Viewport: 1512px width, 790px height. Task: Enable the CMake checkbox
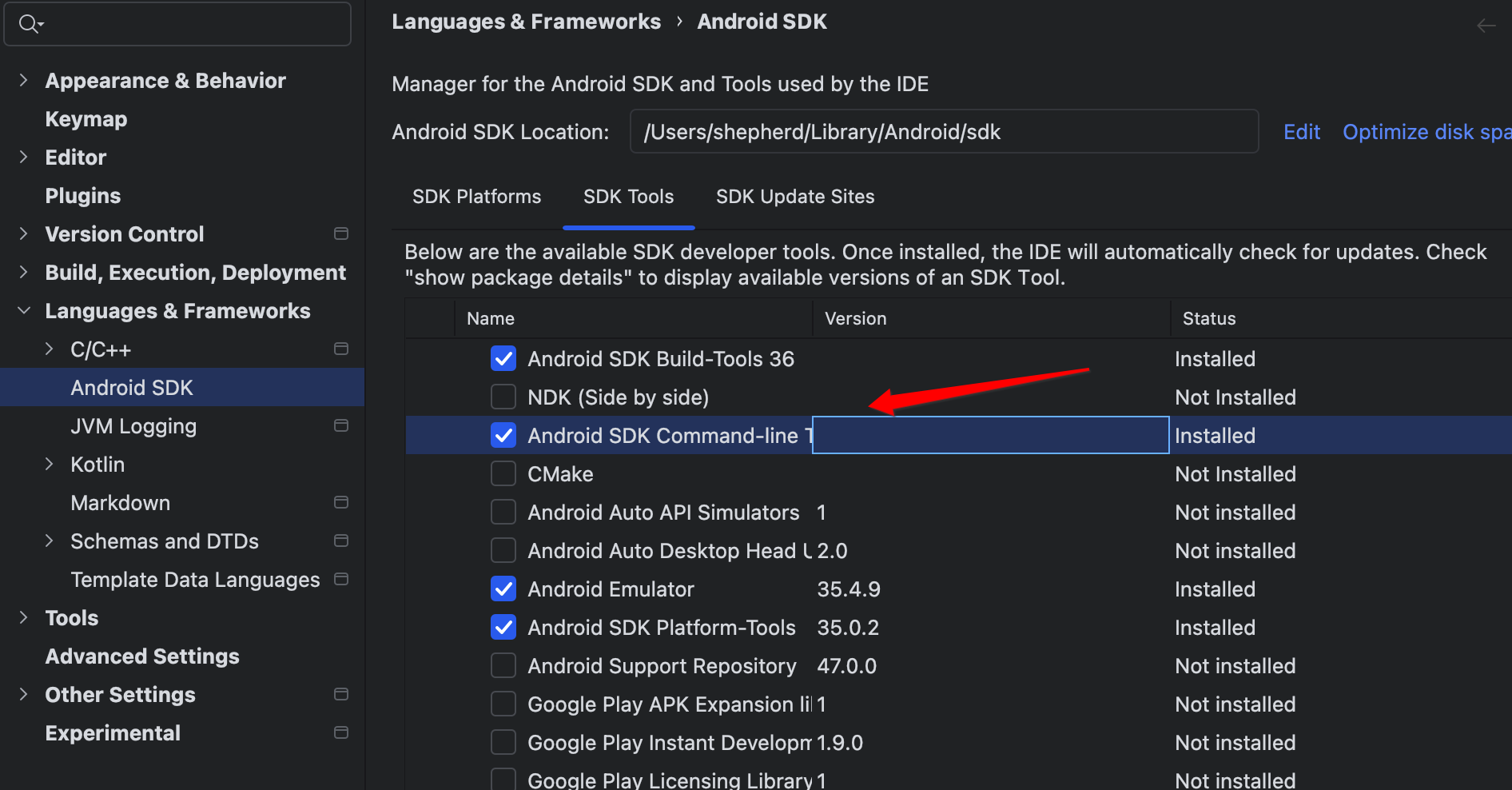(x=503, y=473)
